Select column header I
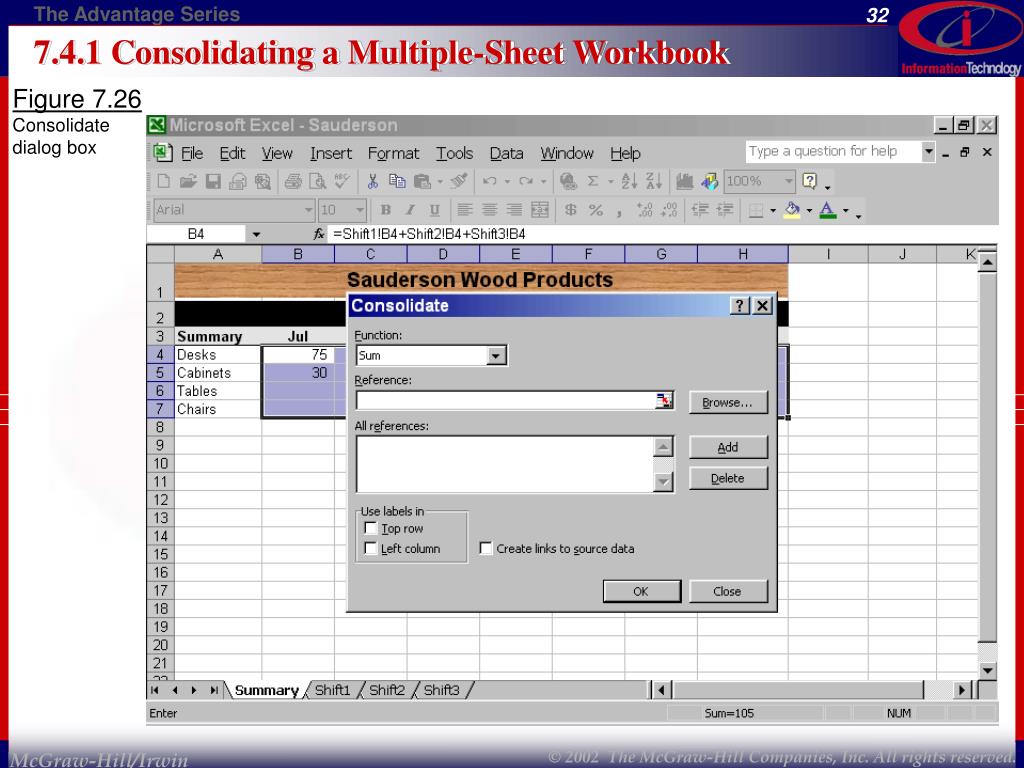The height and width of the screenshot is (768, 1024). click(x=828, y=254)
